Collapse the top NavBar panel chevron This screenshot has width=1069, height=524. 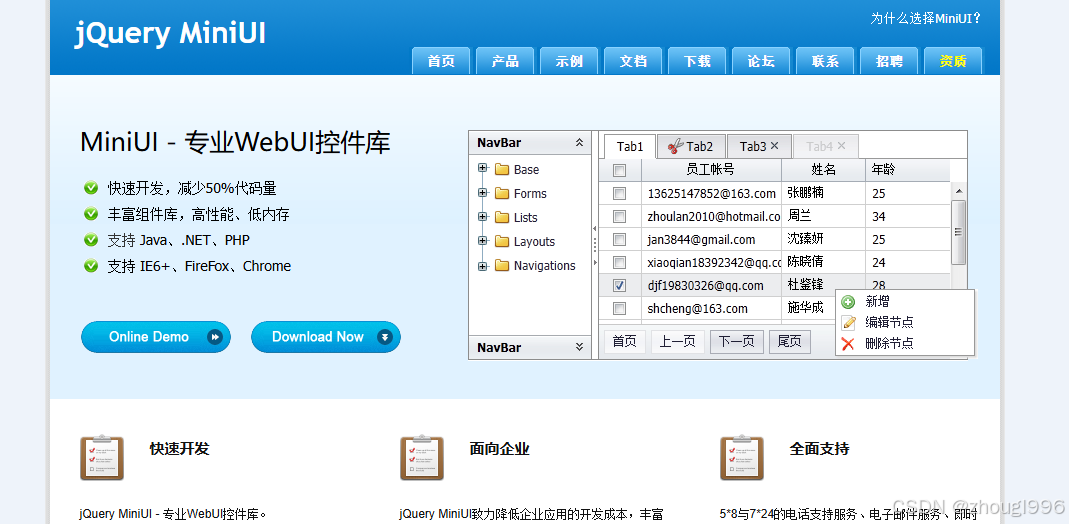(579, 142)
